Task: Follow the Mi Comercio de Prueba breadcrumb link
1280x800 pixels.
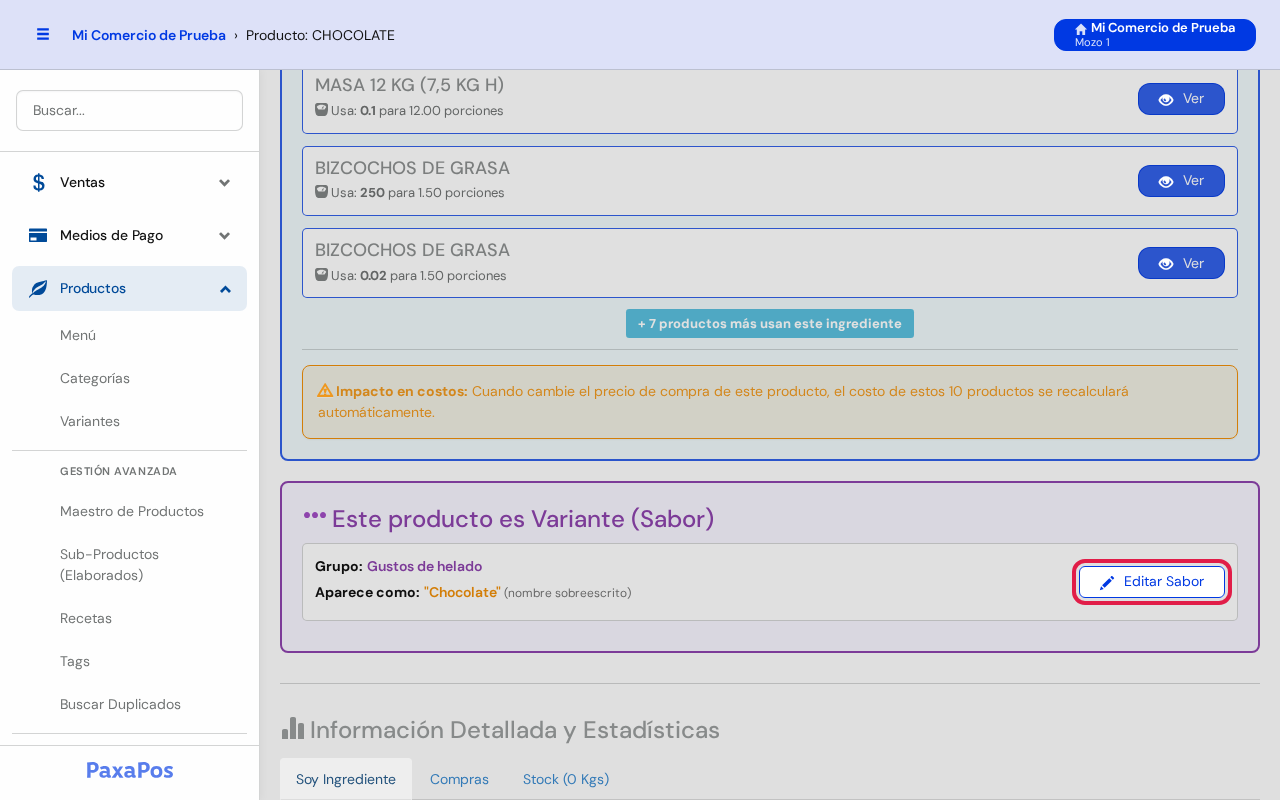Action: (149, 35)
